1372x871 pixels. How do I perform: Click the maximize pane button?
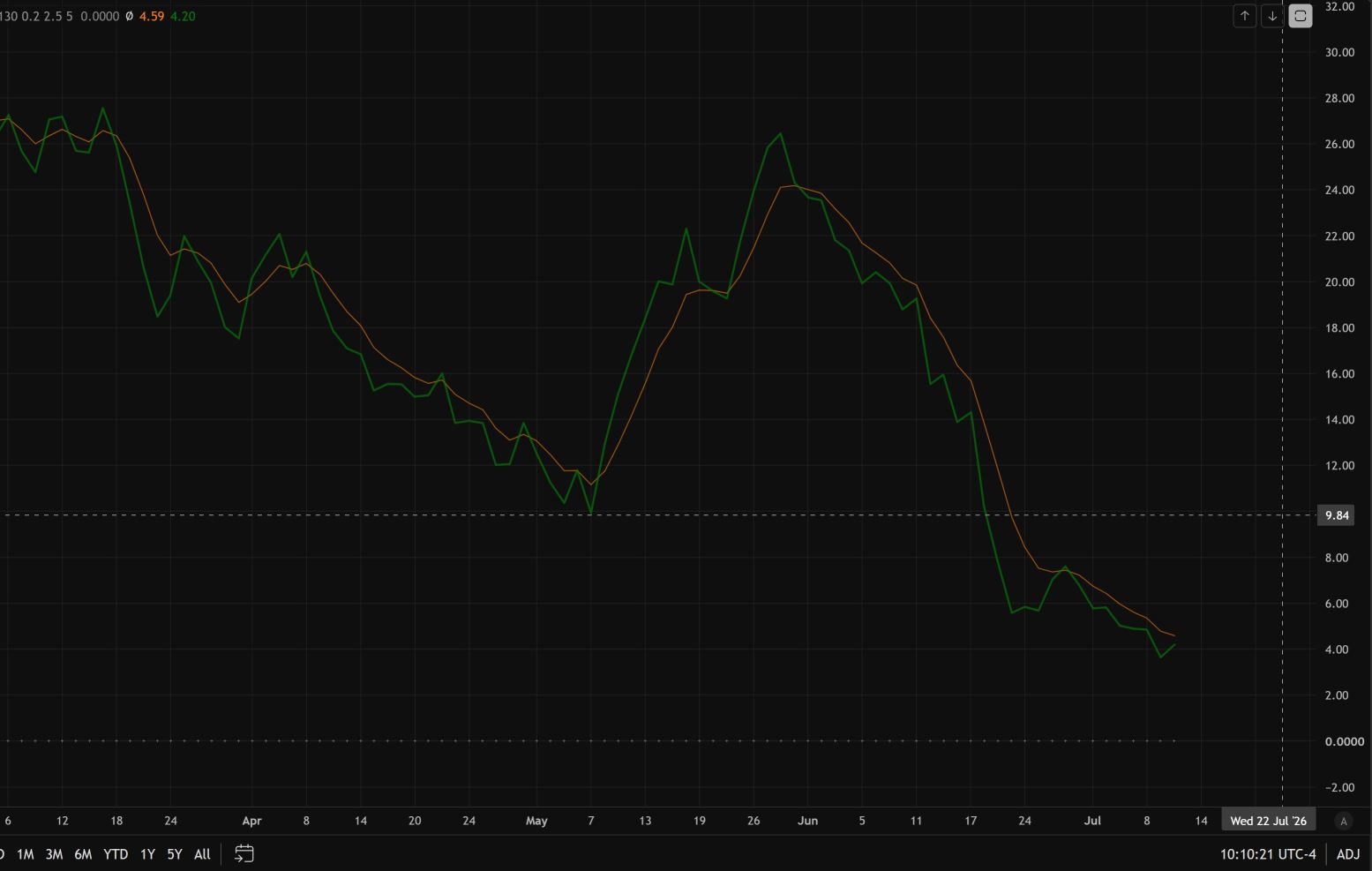1301,16
